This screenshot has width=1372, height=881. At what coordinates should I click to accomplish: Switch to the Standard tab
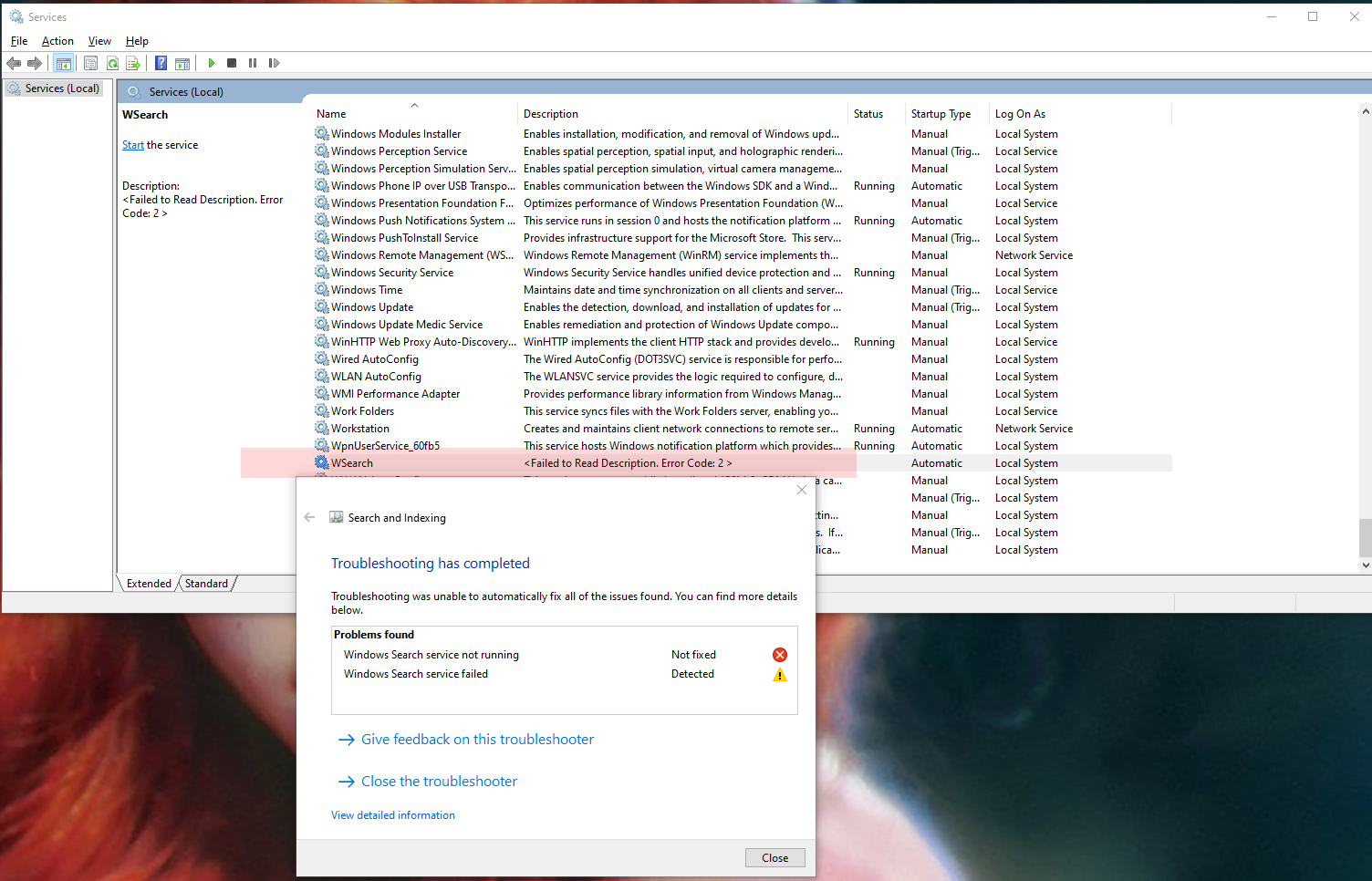point(207,584)
